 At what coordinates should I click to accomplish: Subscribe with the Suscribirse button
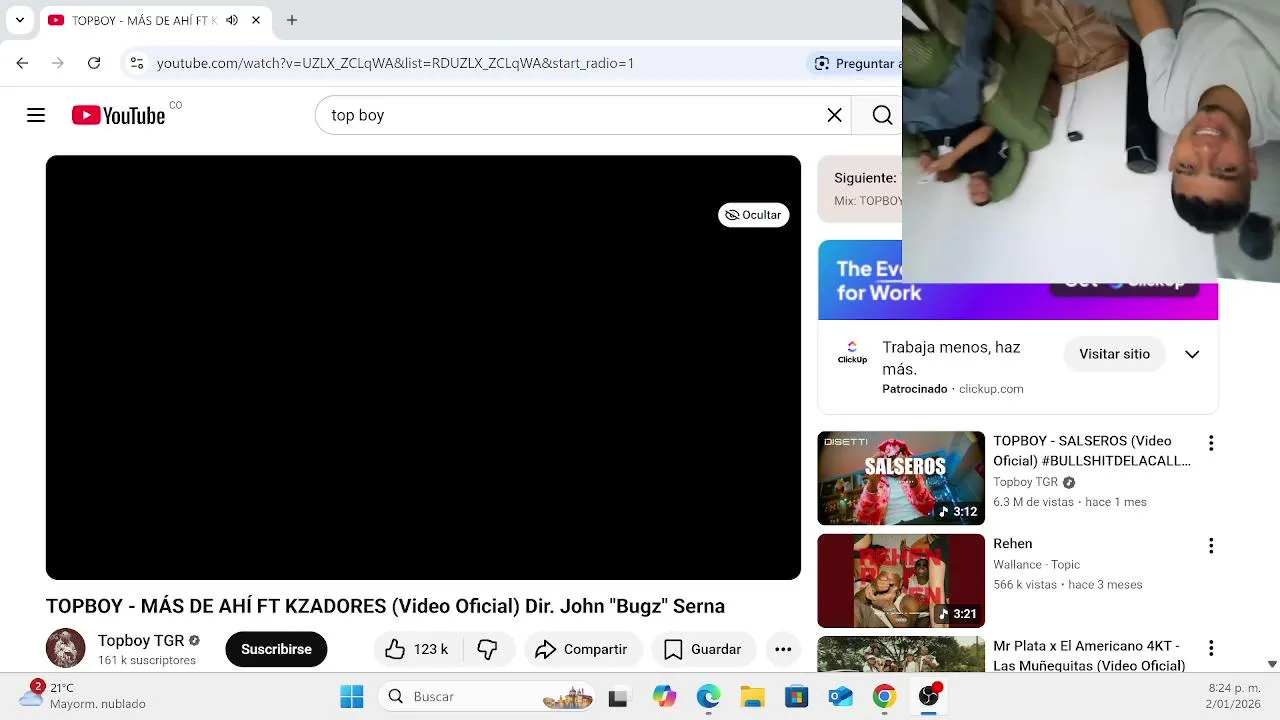(x=276, y=649)
